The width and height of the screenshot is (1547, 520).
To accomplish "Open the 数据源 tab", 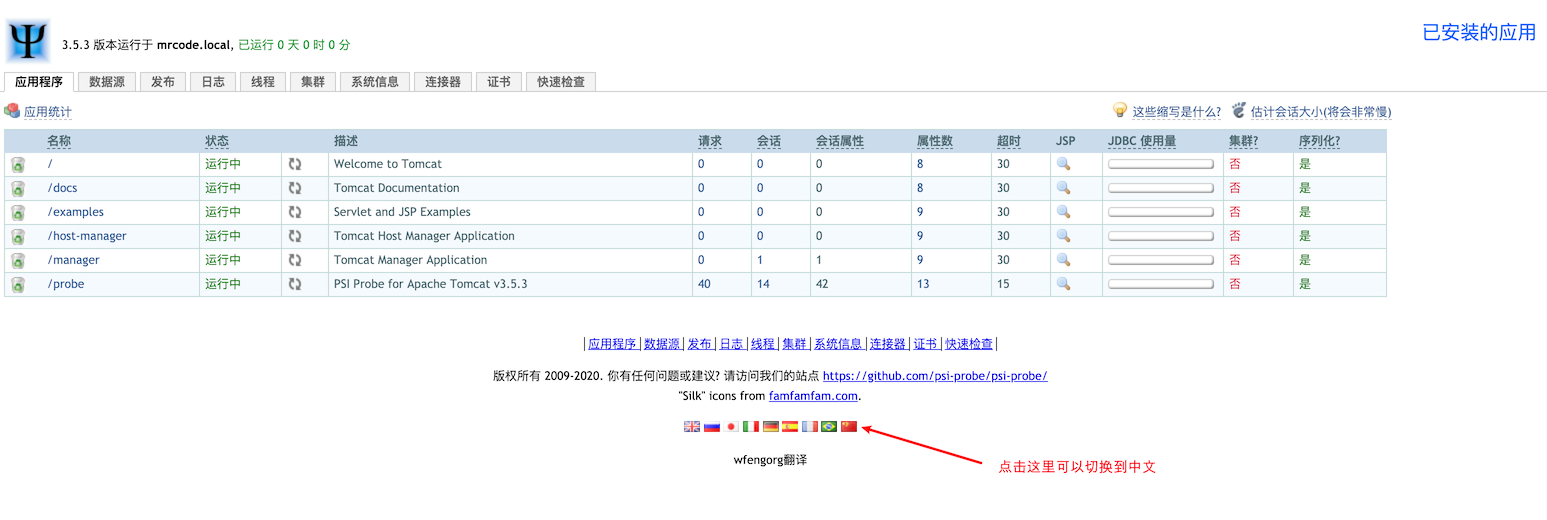I will point(106,82).
